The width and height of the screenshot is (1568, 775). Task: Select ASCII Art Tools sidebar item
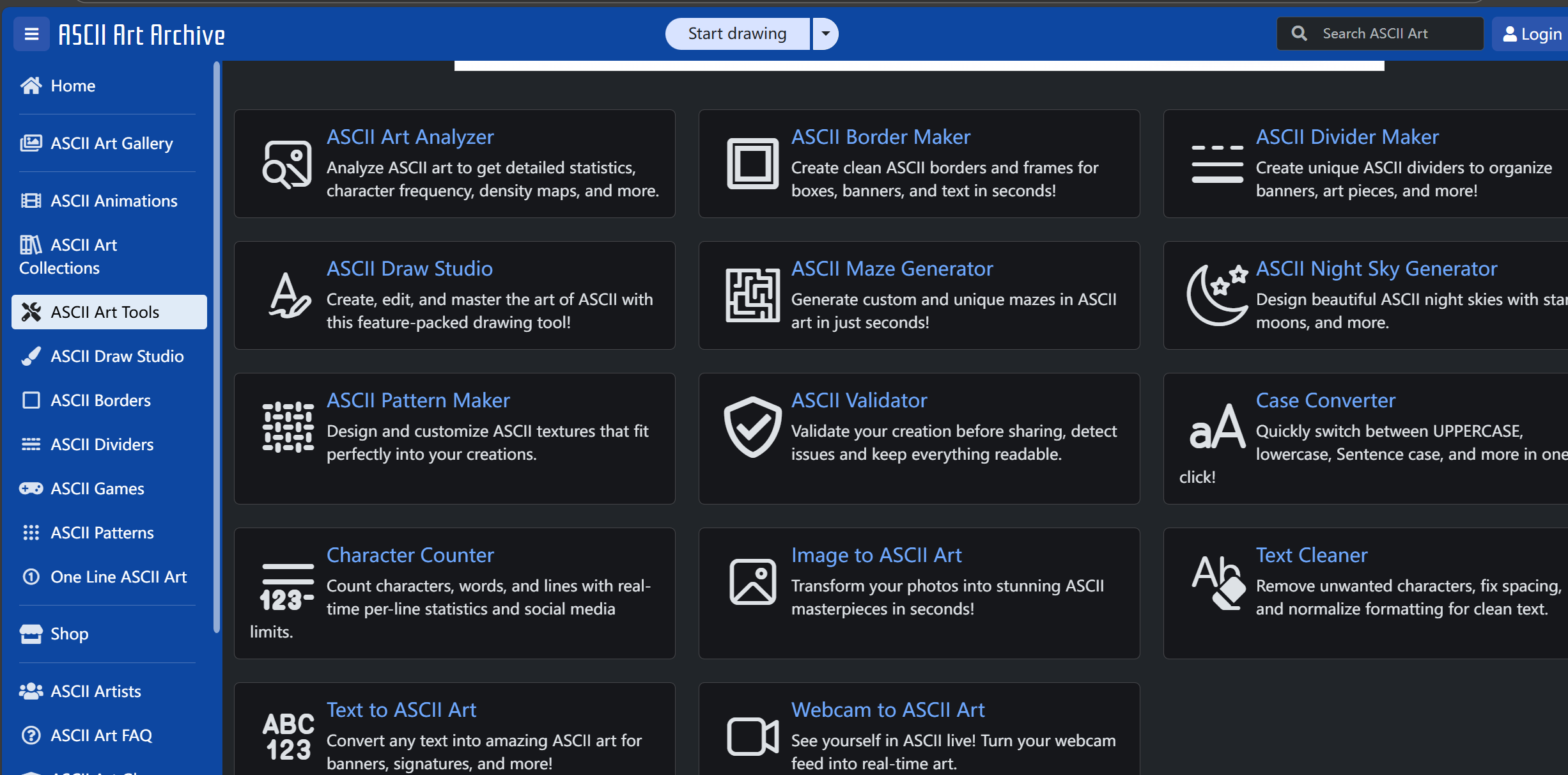point(109,312)
